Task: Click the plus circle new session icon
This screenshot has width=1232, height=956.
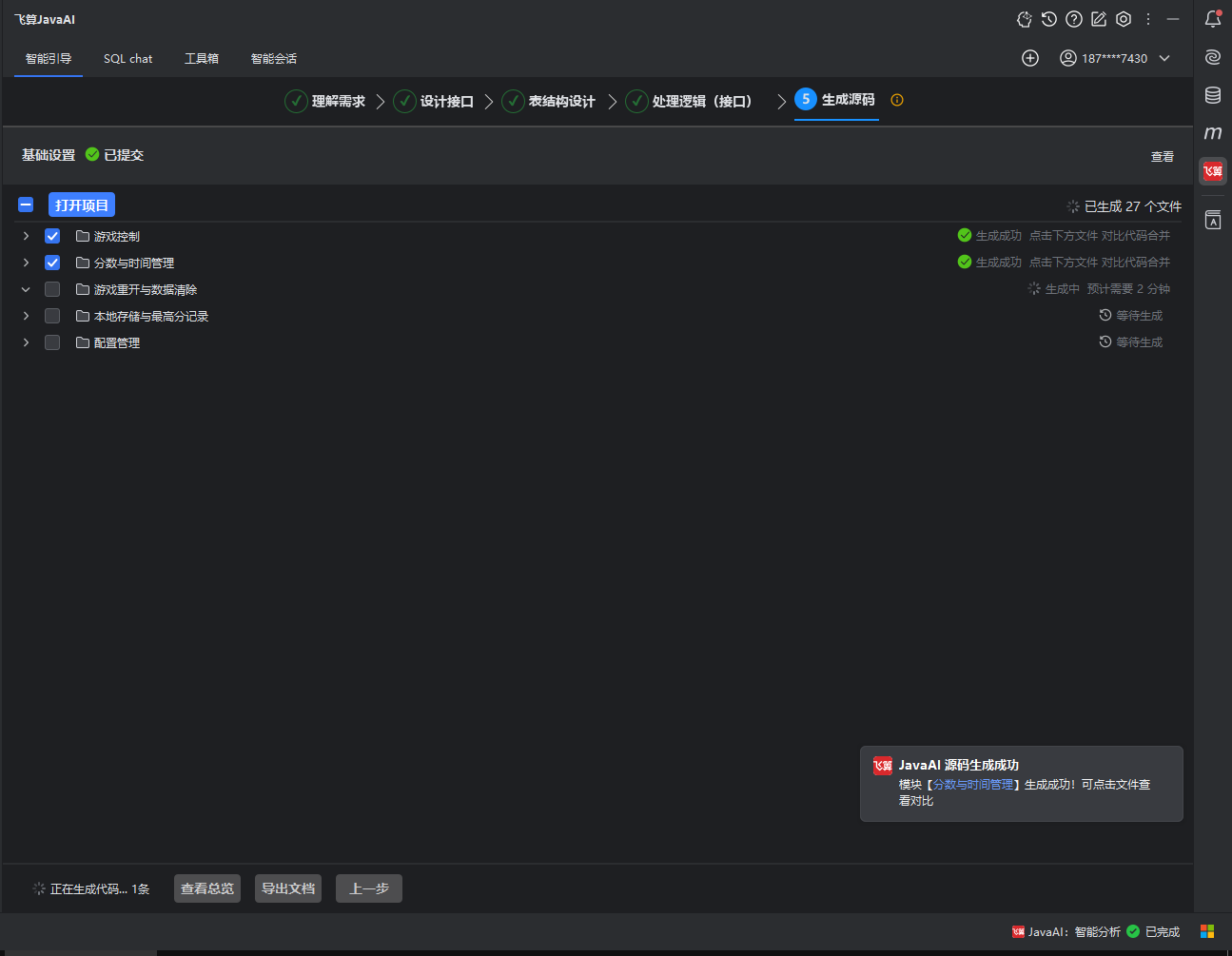Action: (x=1030, y=58)
